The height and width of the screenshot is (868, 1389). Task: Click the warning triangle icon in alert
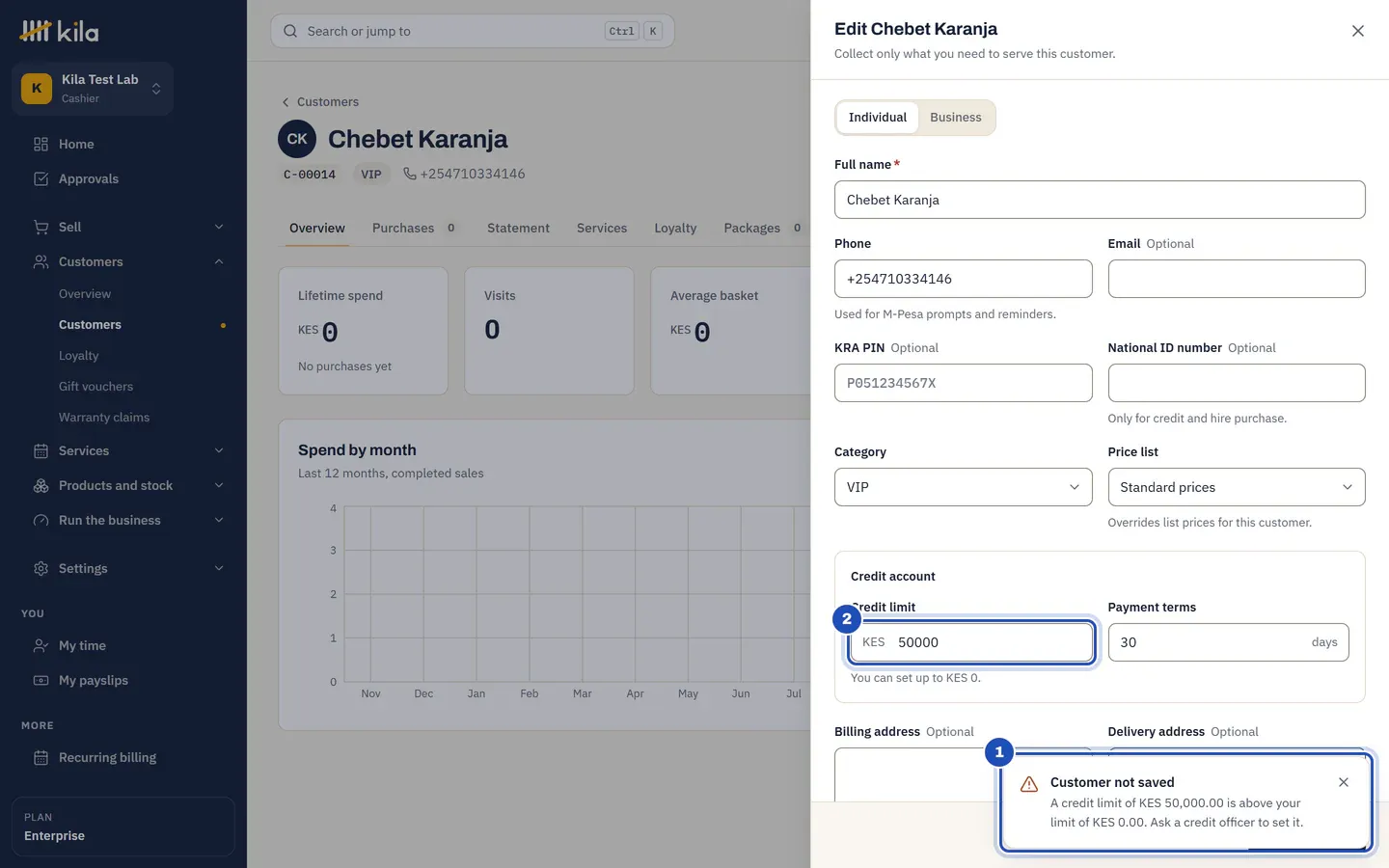1029,784
